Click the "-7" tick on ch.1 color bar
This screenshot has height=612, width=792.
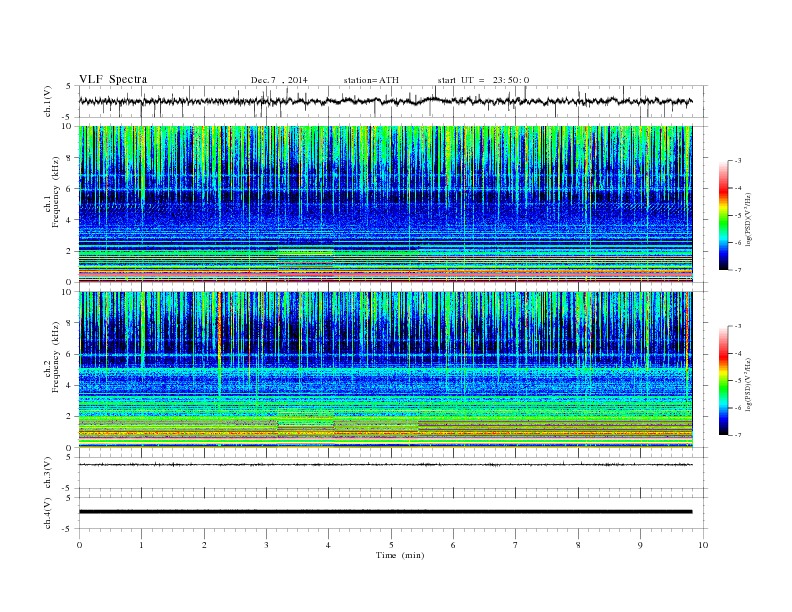pos(737,270)
